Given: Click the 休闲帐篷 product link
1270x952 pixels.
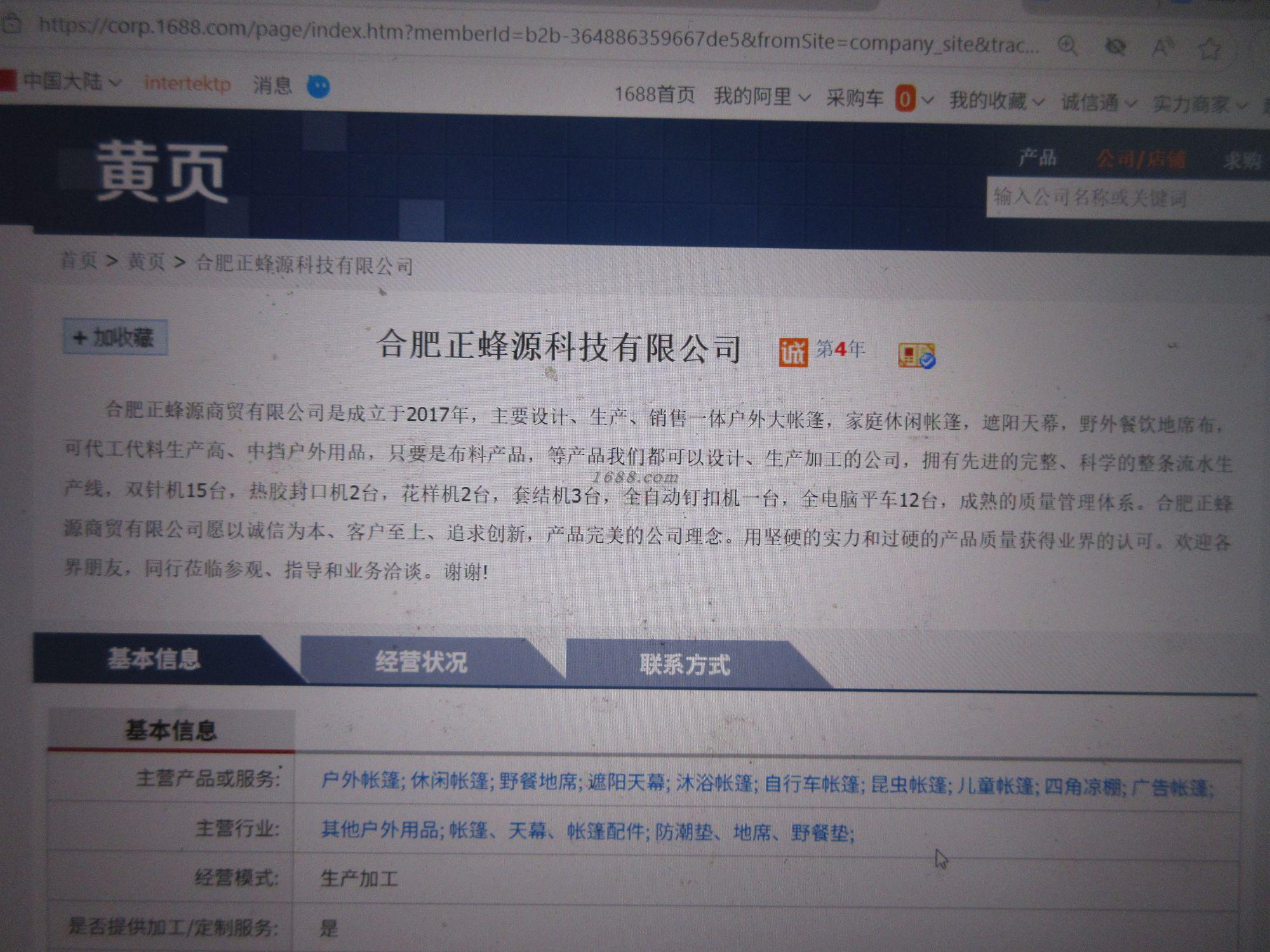Looking at the screenshot, I should (x=450, y=781).
